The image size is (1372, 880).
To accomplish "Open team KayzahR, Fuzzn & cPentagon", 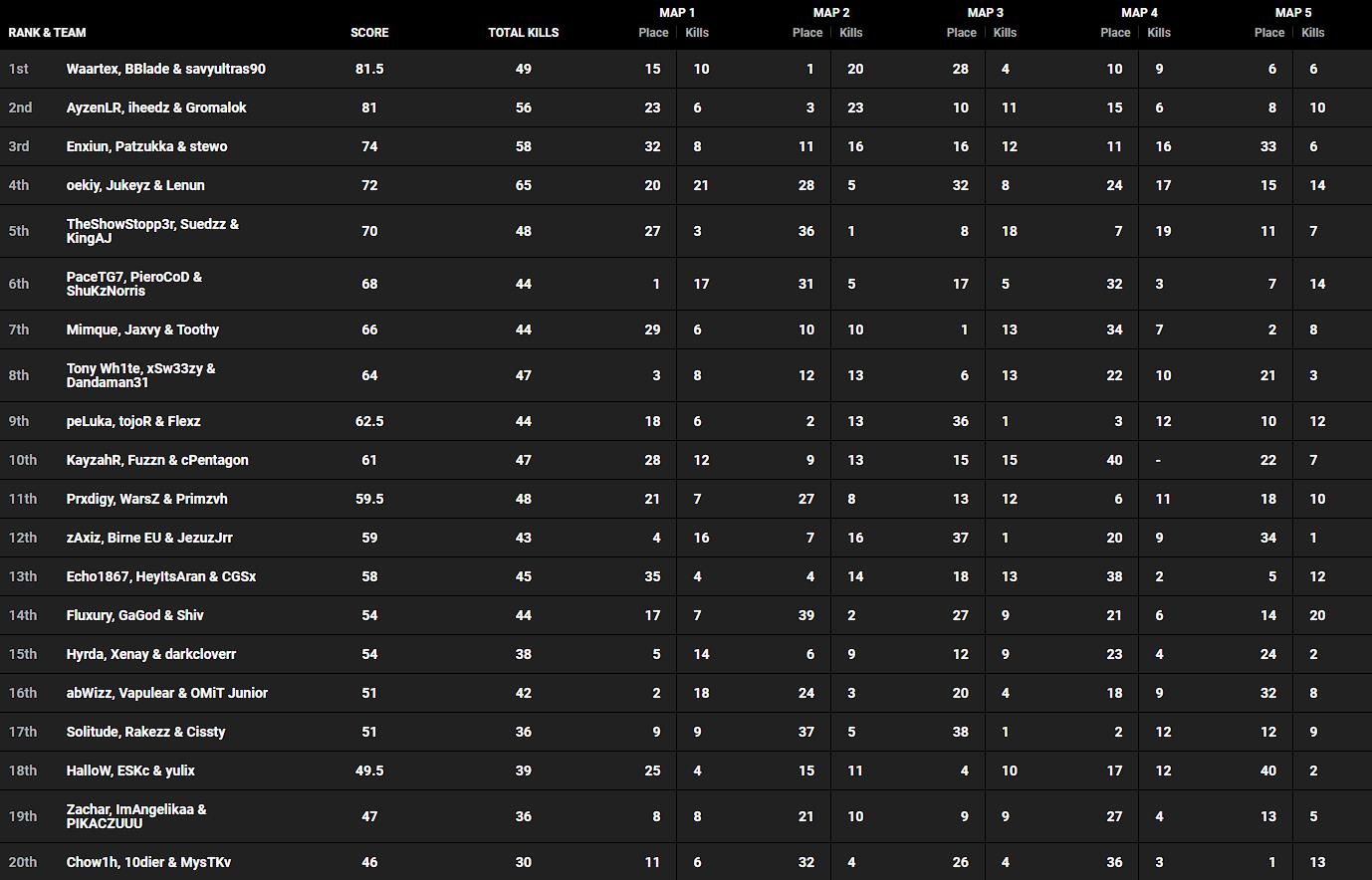I will pyautogui.click(x=157, y=460).
